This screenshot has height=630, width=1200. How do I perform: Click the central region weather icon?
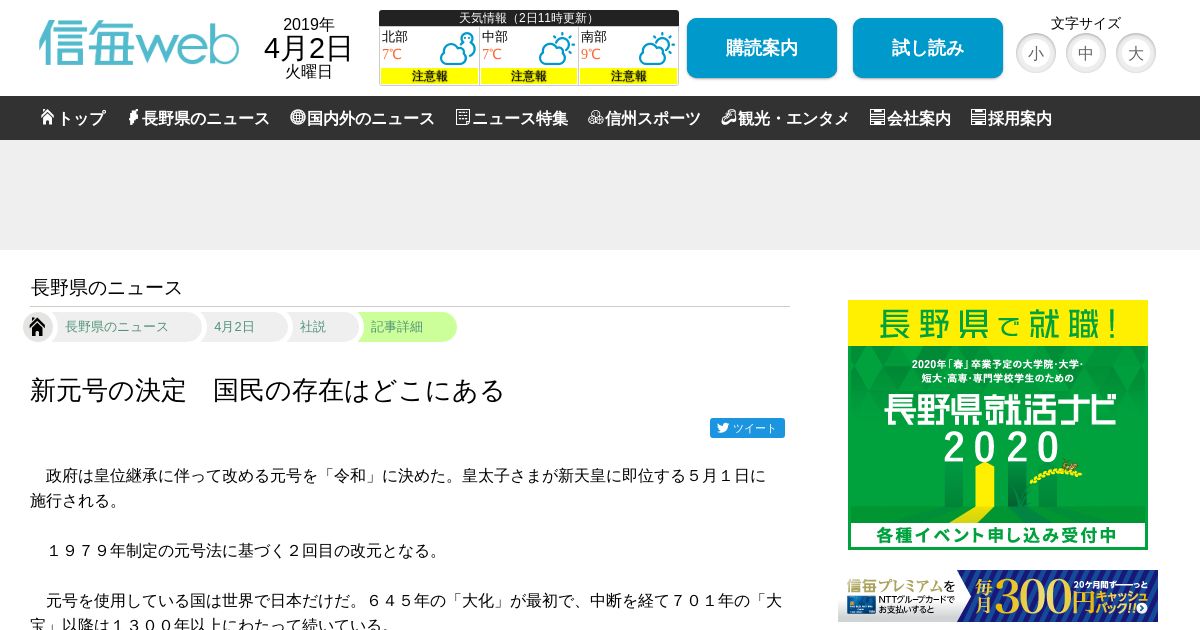(x=557, y=49)
